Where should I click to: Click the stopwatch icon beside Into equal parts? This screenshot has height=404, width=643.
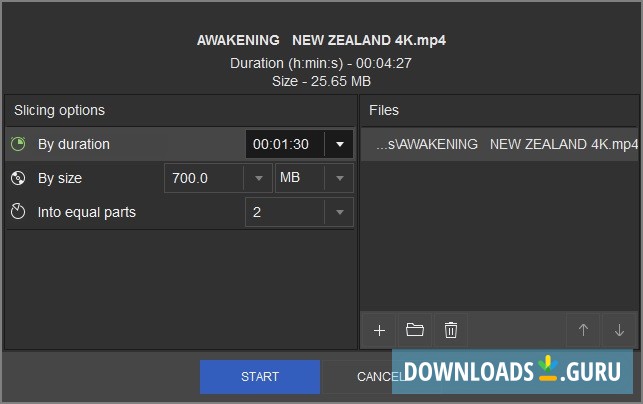click(18, 212)
